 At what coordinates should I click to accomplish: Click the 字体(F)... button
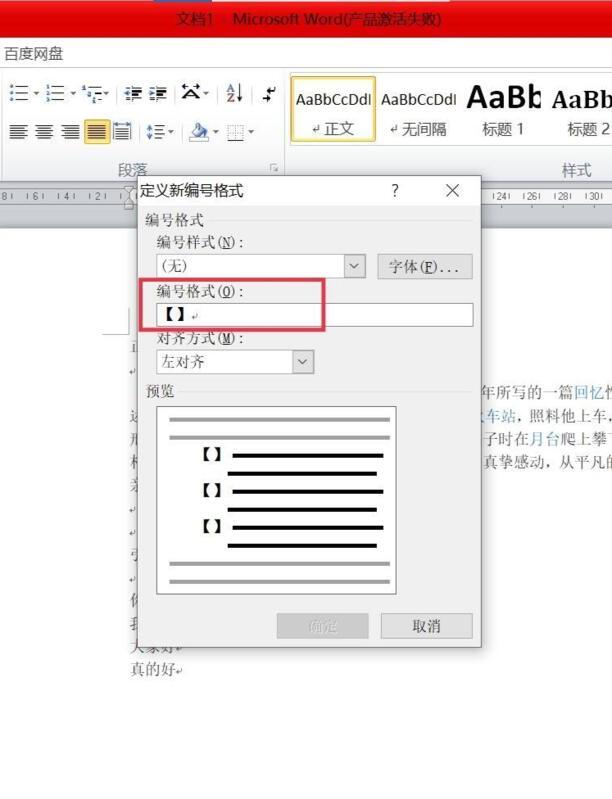(x=424, y=266)
